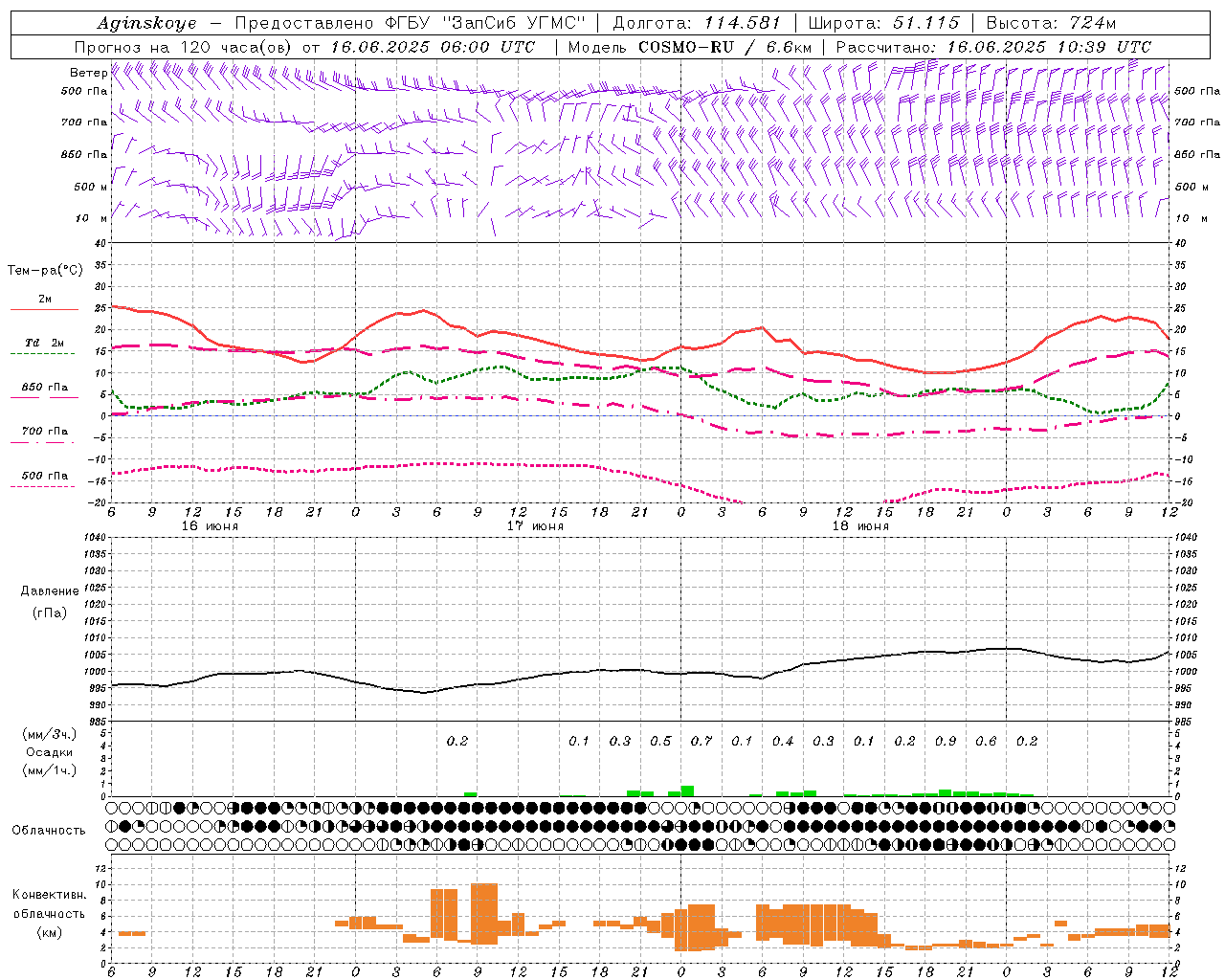Select the 500 гПа temperature legend entry
Screen dimensions: 1225x980
[45, 476]
